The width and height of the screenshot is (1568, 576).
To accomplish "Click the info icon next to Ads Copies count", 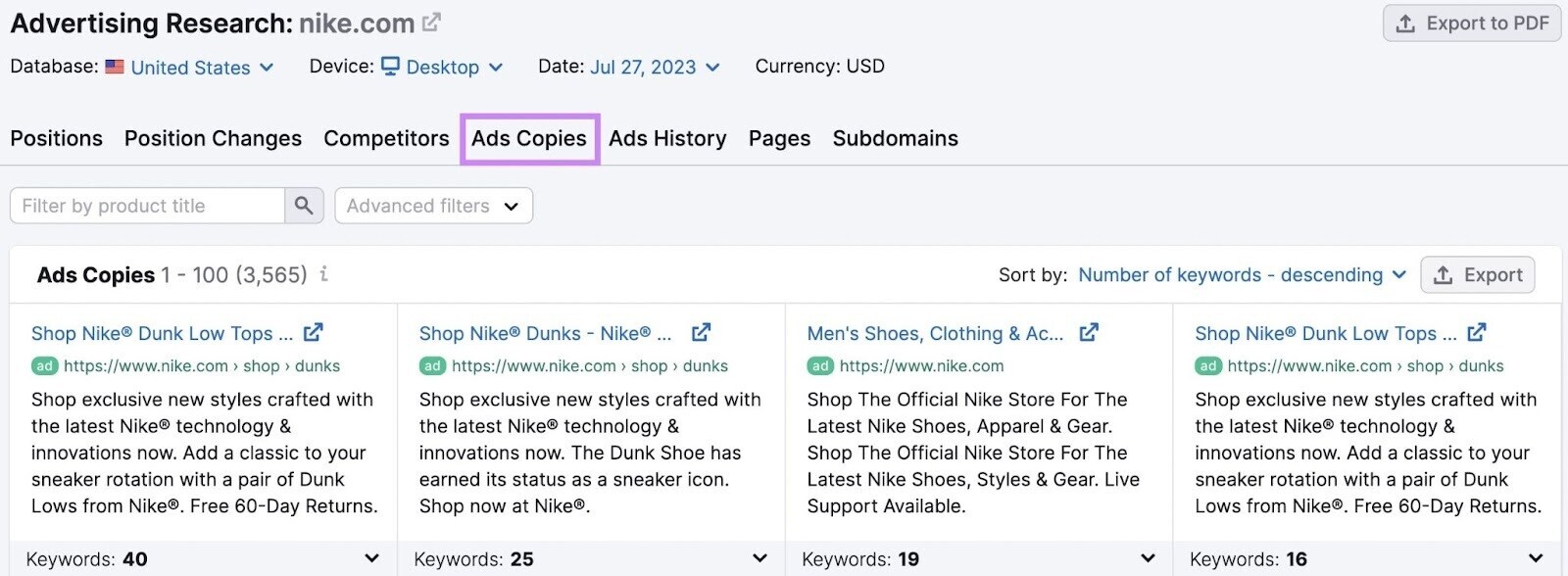I will coord(323,274).
